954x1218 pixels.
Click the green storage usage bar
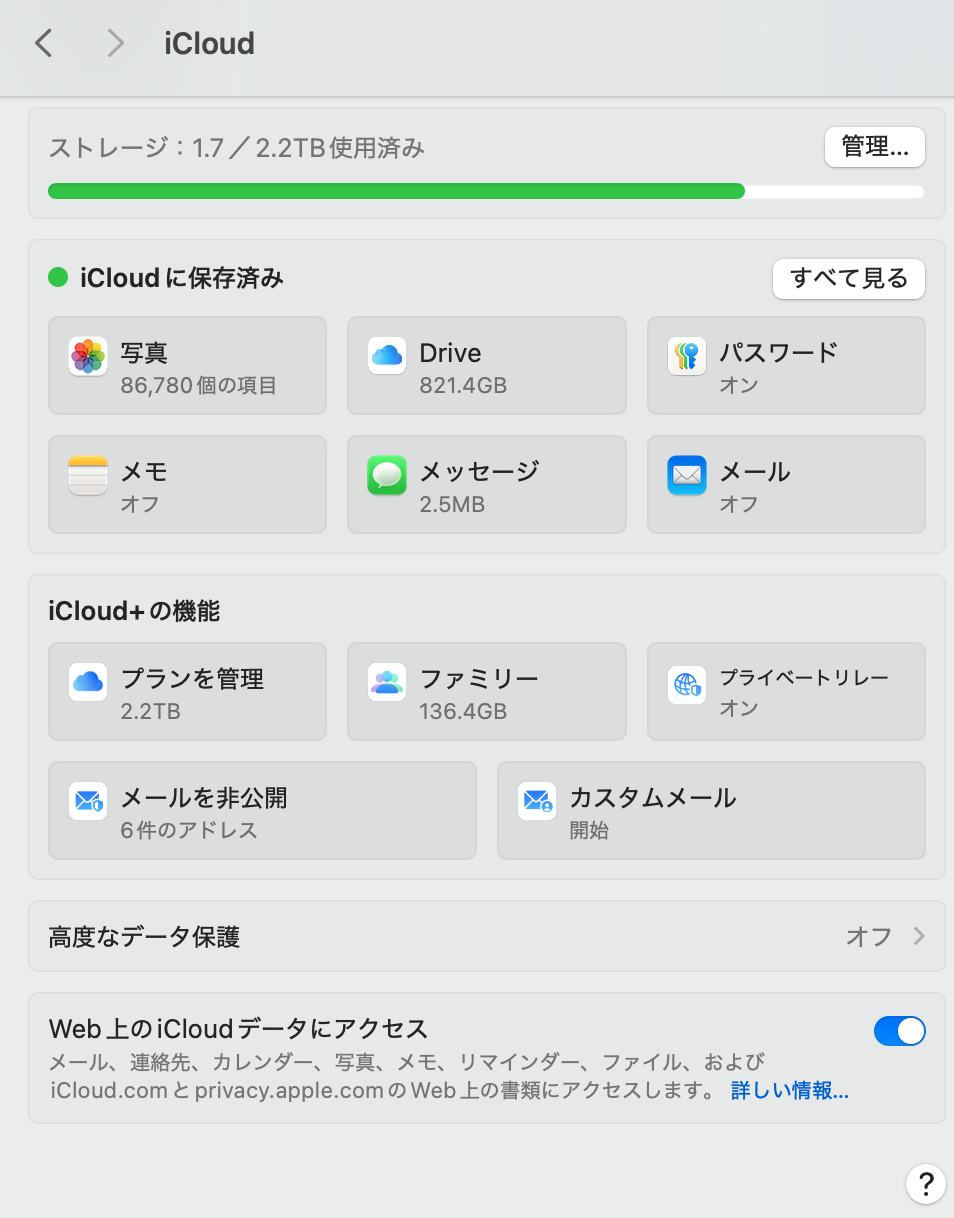click(x=396, y=191)
